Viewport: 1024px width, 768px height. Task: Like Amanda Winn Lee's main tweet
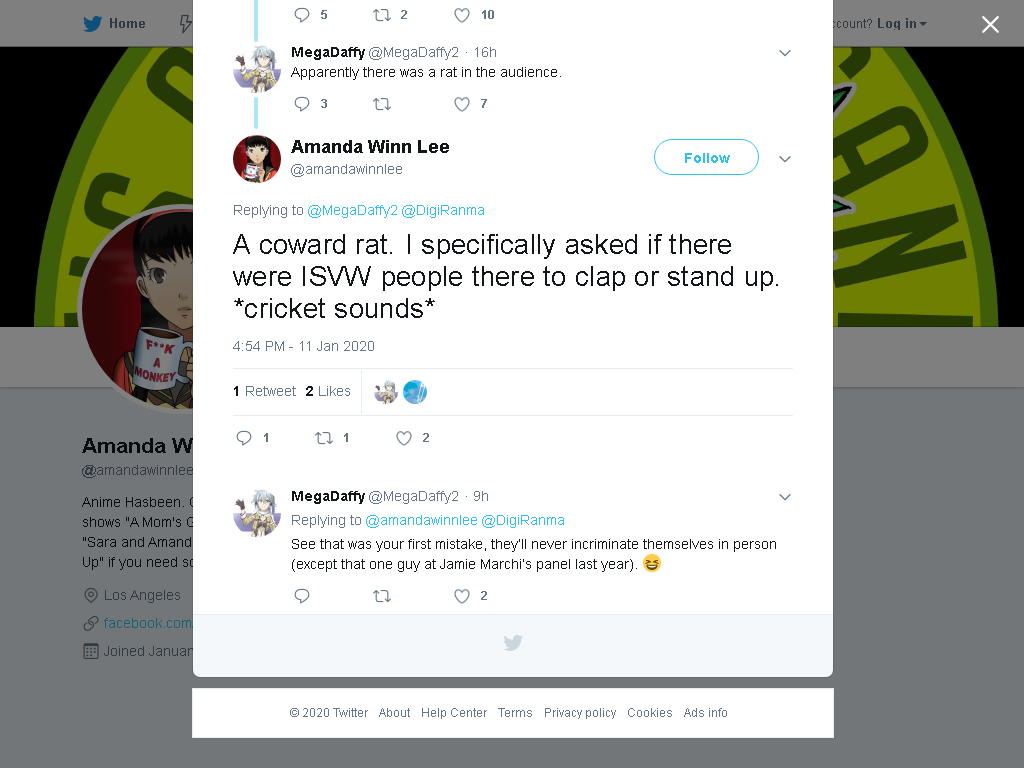click(404, 438)
